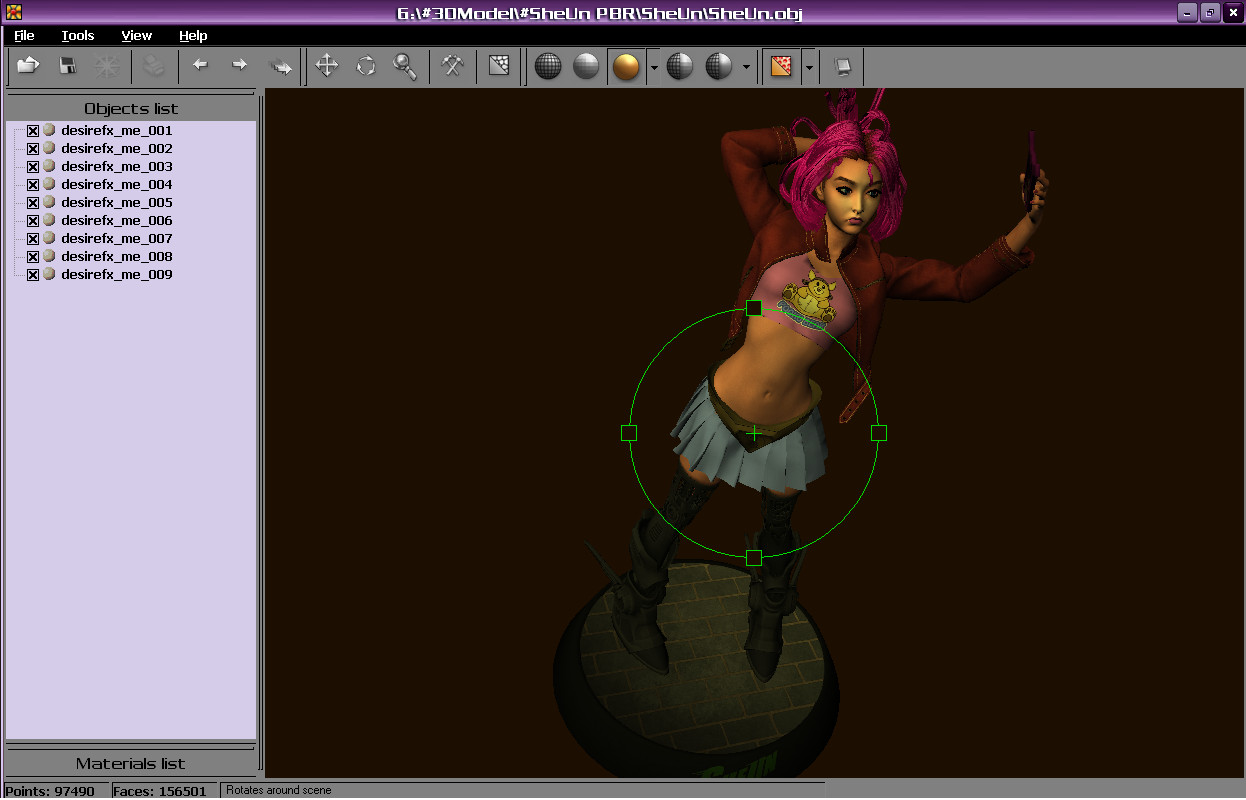The image size is (1246, 800).
Task: Open dropdown next to gold sphere
Action: [653, 67]
